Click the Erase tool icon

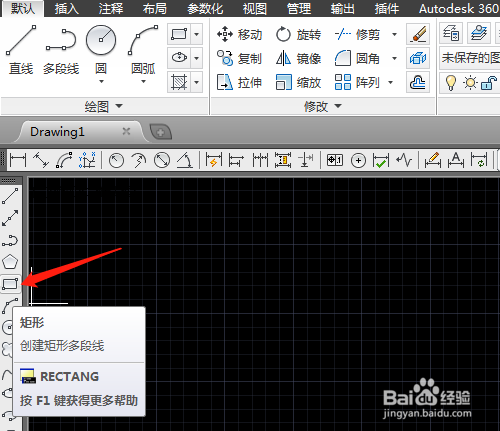click(x=418, y=34)
